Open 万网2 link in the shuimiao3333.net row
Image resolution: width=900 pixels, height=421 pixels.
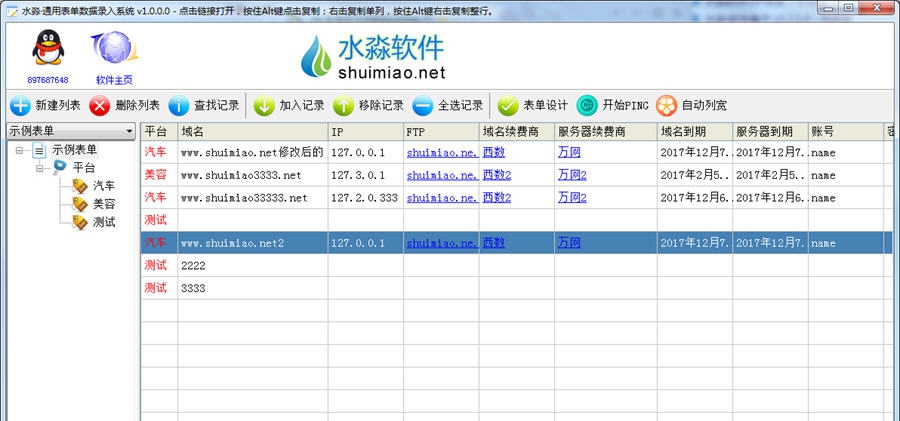(x=572, y=175)
